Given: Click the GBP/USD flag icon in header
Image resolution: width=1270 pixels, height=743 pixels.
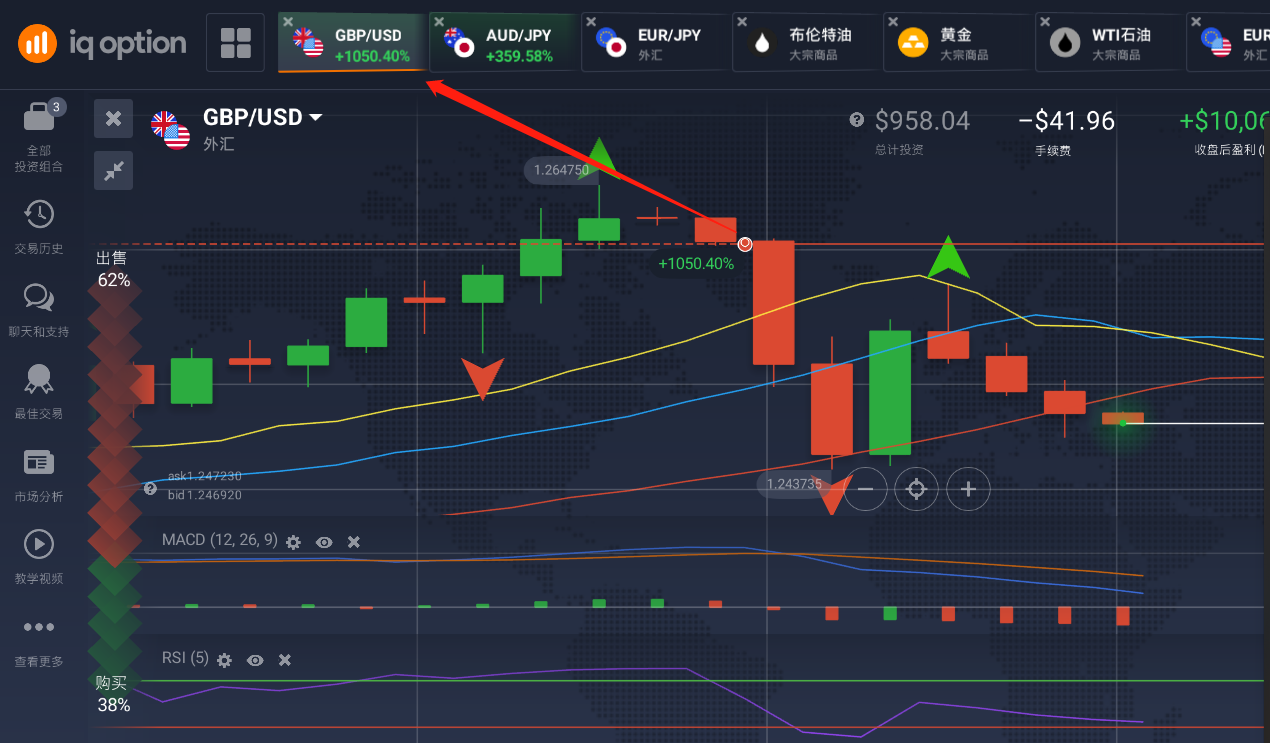Looking at the screenshot, I should (170, 130).
